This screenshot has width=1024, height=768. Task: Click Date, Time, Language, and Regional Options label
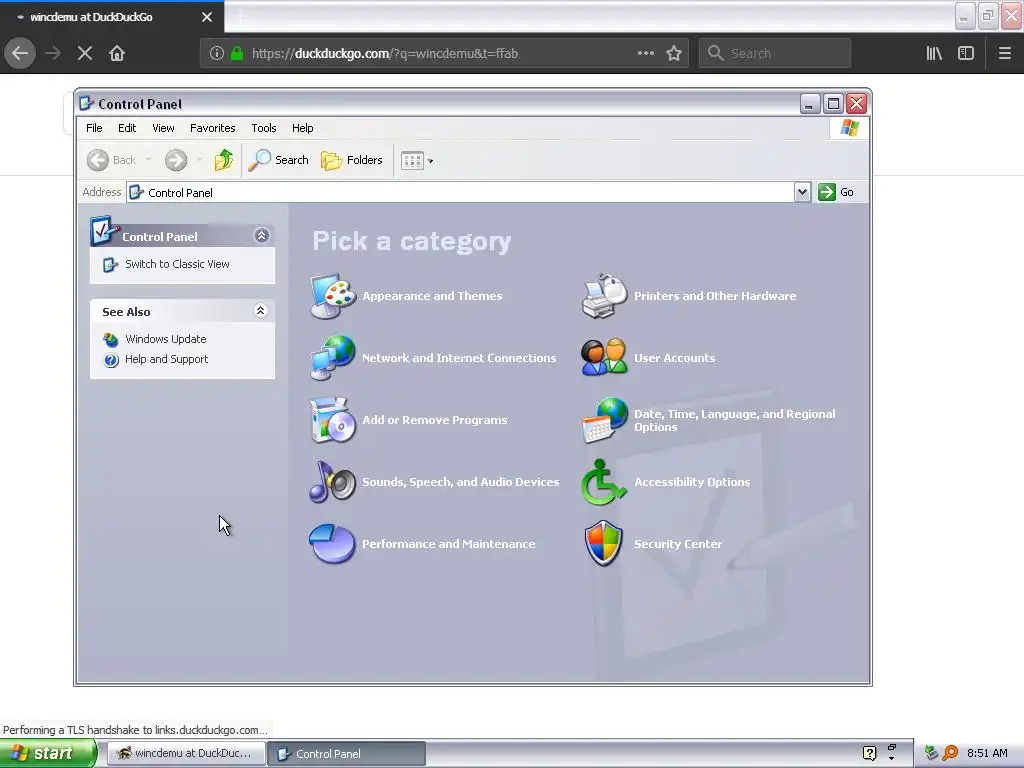point(735,420)
